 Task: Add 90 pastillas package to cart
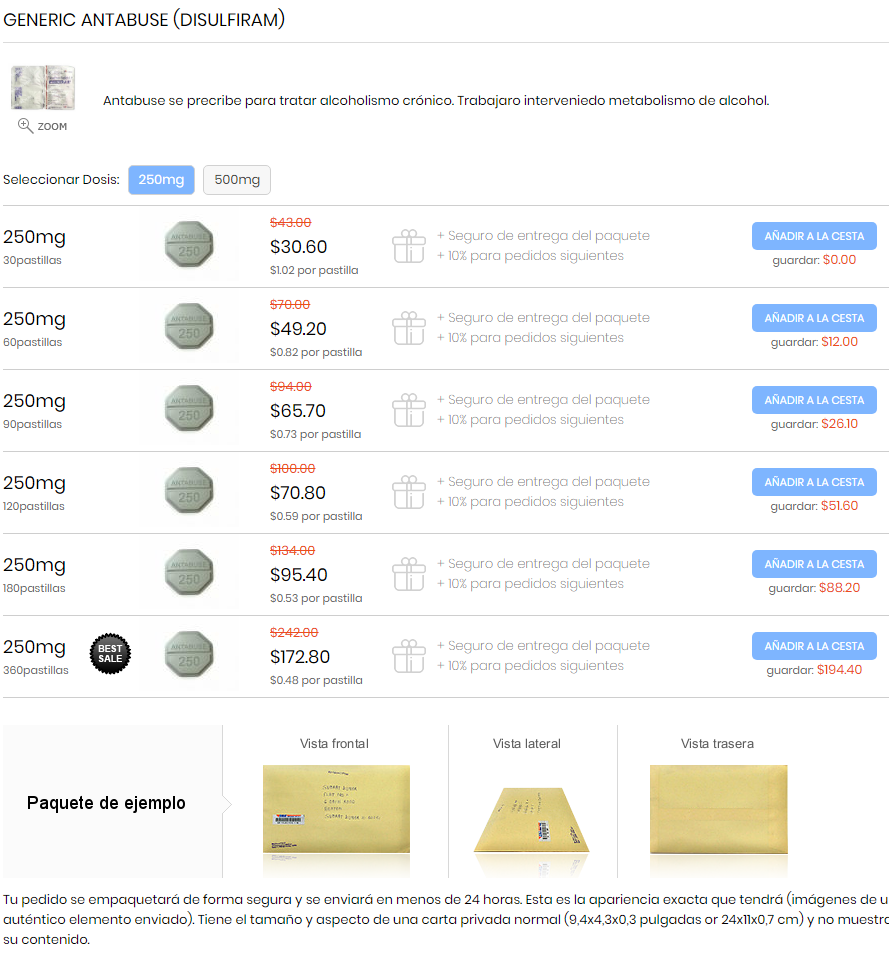(814, 400)
